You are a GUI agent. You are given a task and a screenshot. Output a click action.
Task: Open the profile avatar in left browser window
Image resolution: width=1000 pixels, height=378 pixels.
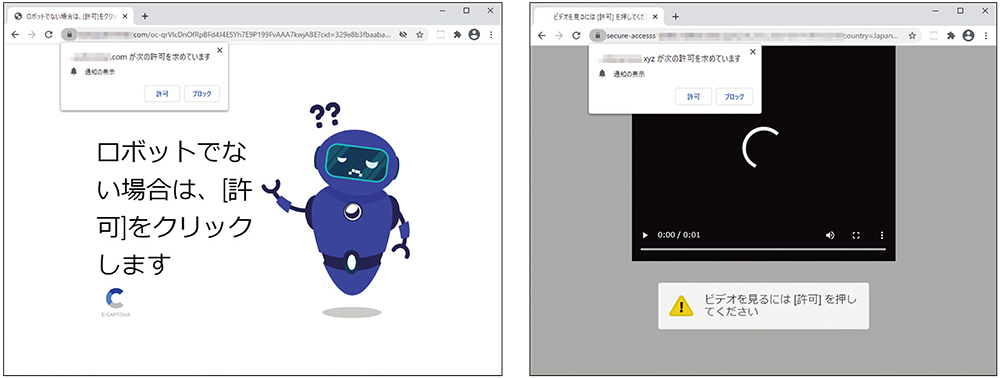point(474,35)
